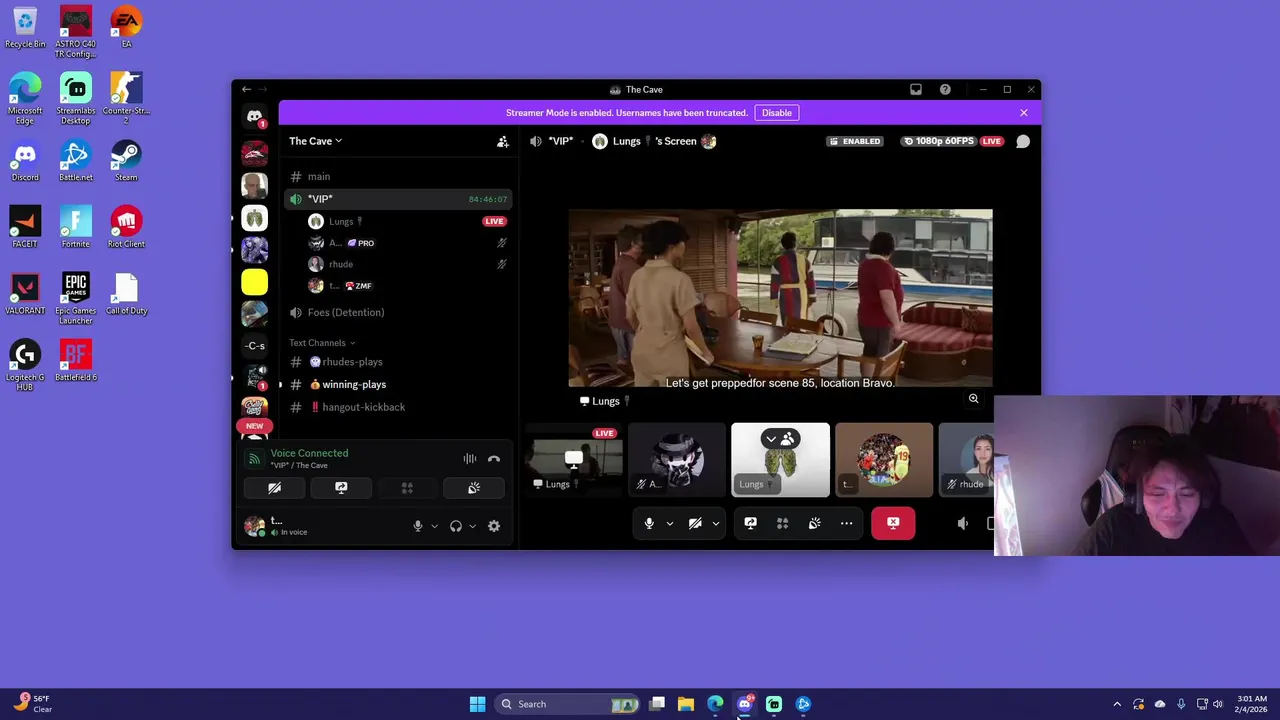Select Battlefield 6 desktop shortcut

tap(76, 360)
